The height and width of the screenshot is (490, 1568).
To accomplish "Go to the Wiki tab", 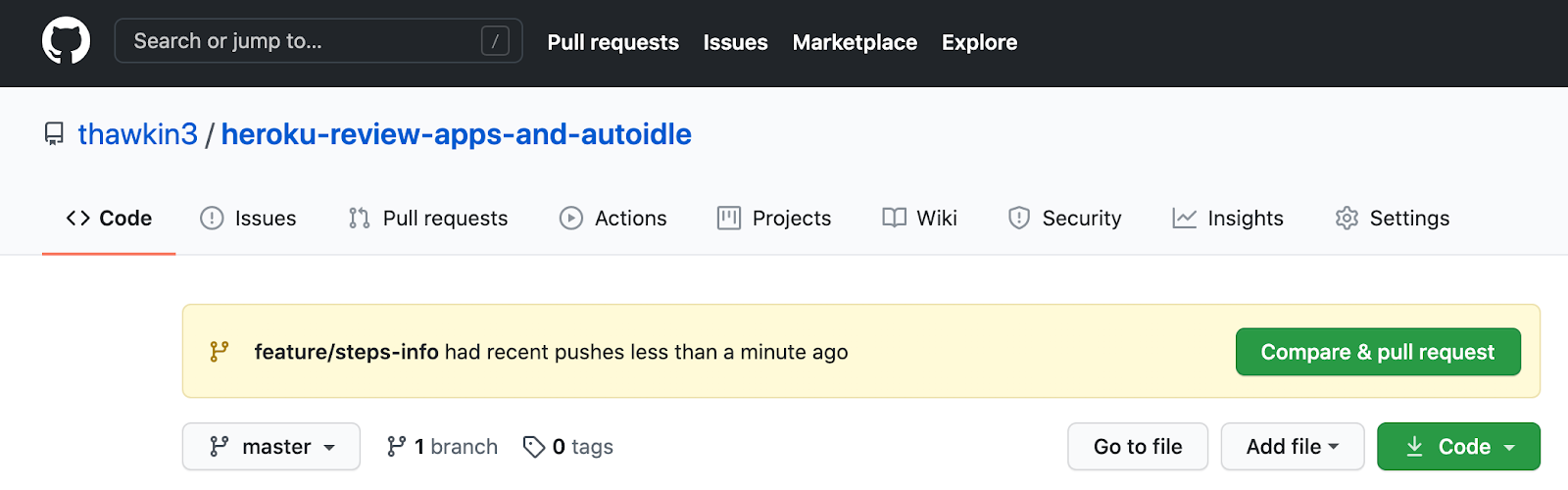I will 919,219.
